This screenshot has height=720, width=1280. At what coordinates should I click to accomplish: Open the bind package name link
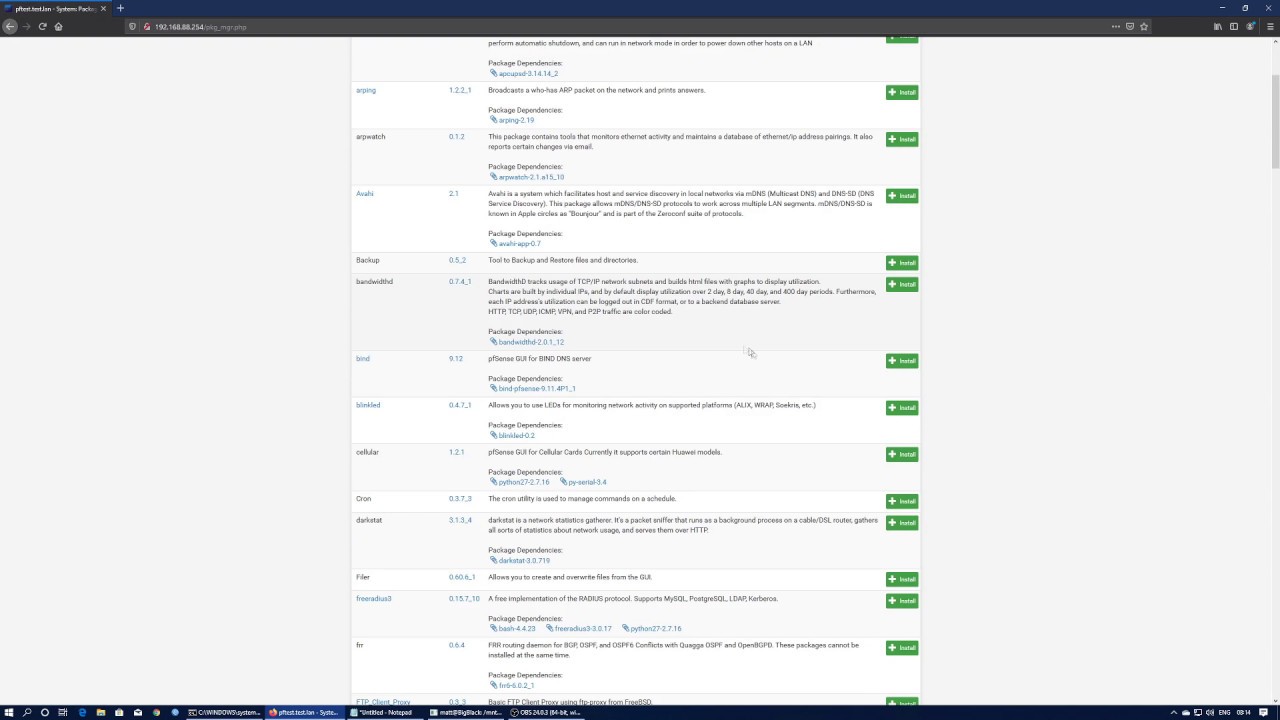tap(363, 358)
